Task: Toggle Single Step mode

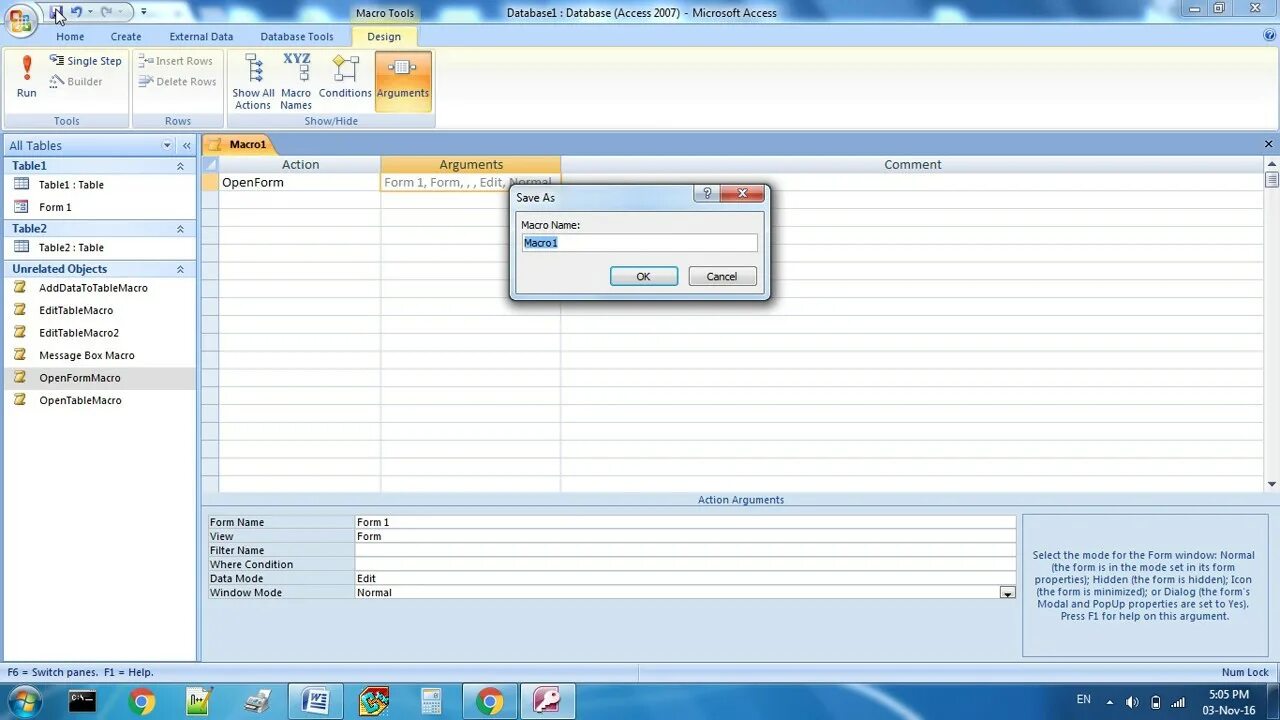Action: pyautogui.click(x=86, y=61)
